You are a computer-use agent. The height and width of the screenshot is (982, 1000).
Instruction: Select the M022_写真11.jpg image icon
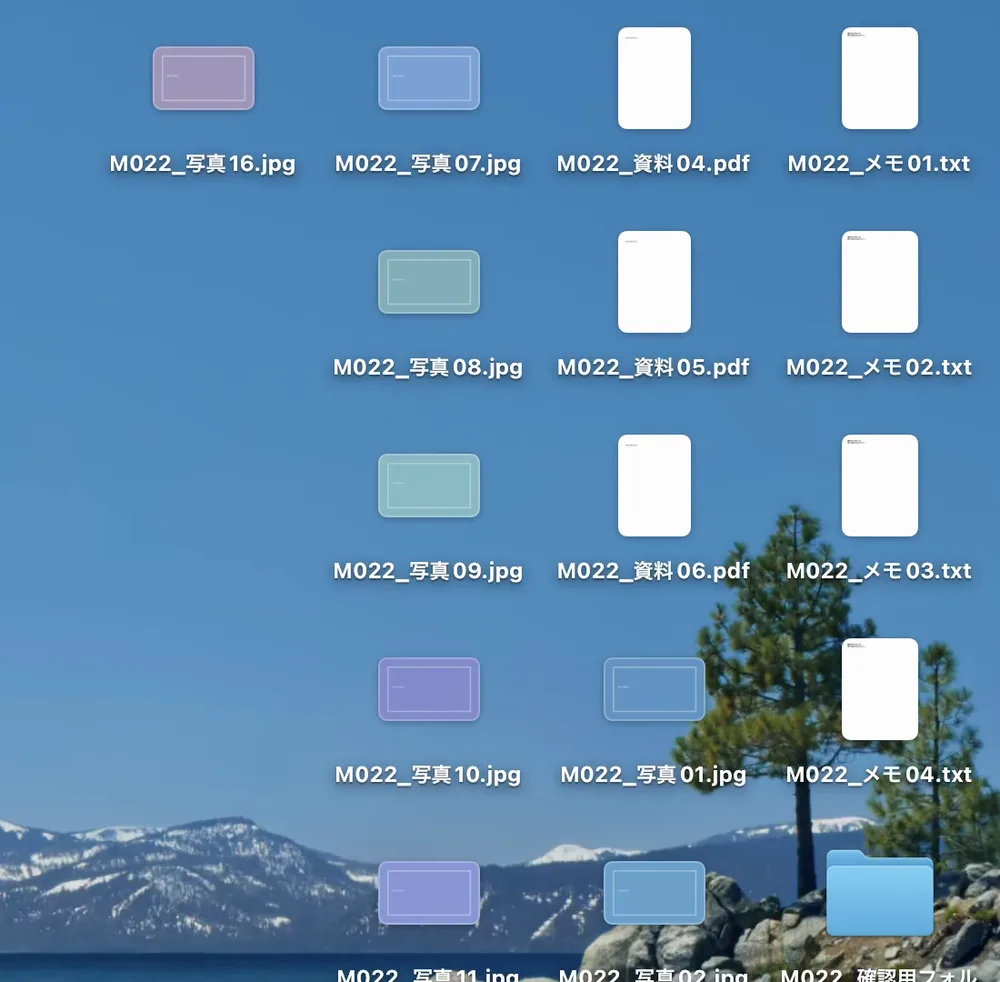tap(429, 893)
